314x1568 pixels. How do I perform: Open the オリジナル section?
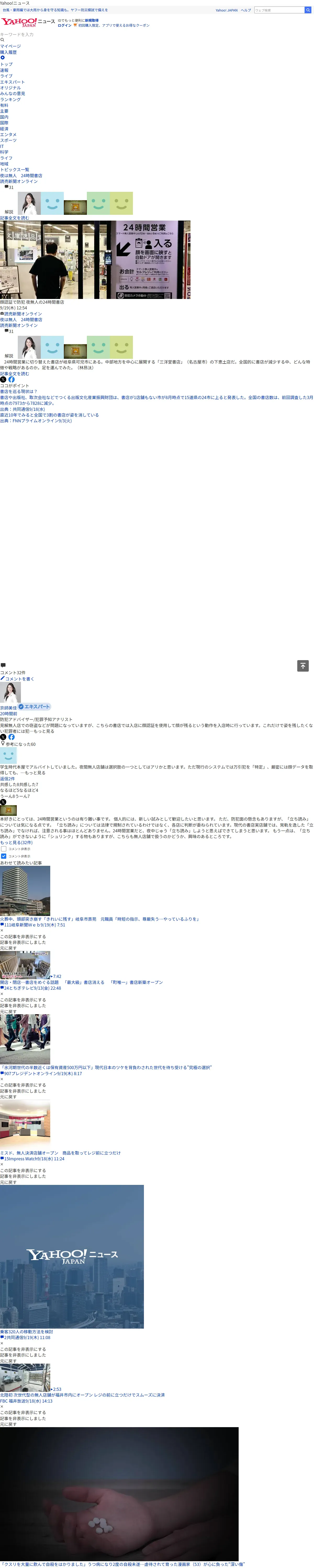(10, 88)
